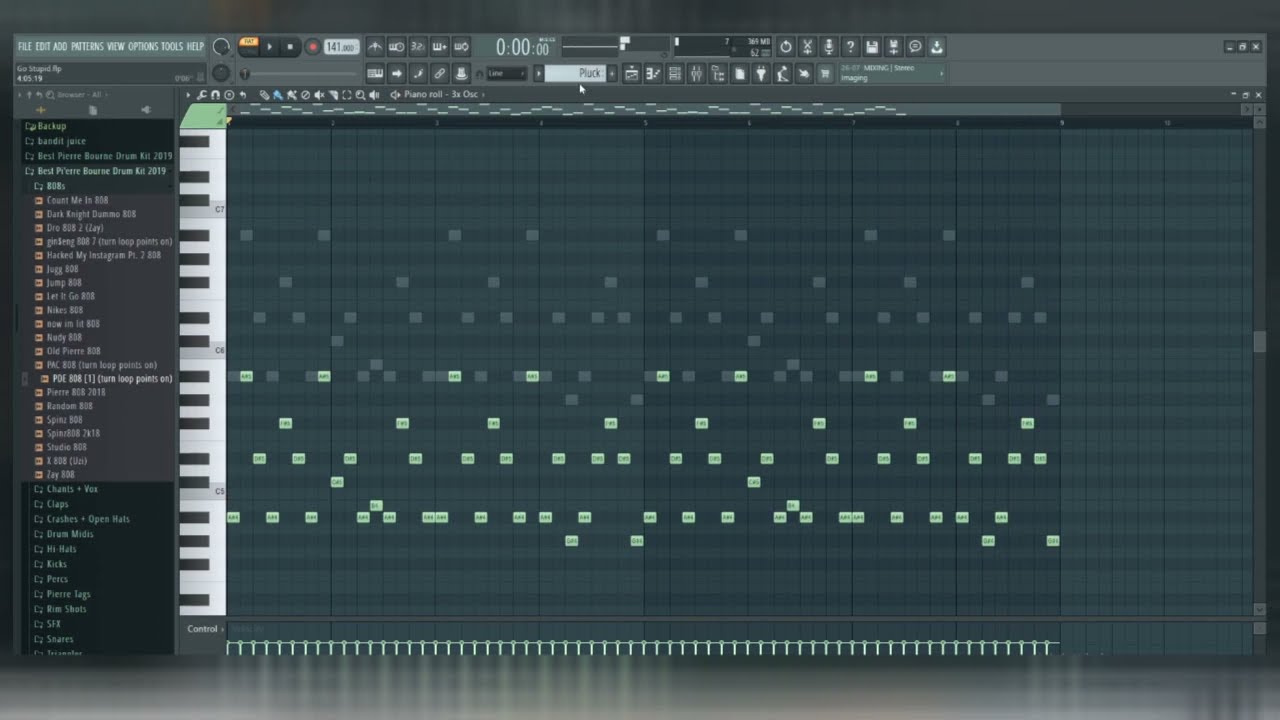Select the Draw pencil tool
Image resolution: width=1280 pixels, height=720 pixels.
coord(265,95)
